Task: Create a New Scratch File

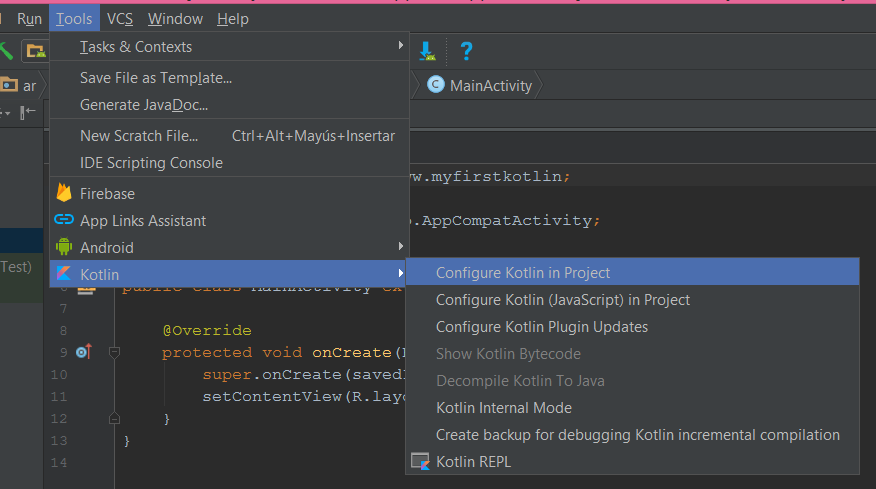Action: click(x=230, y=136)
